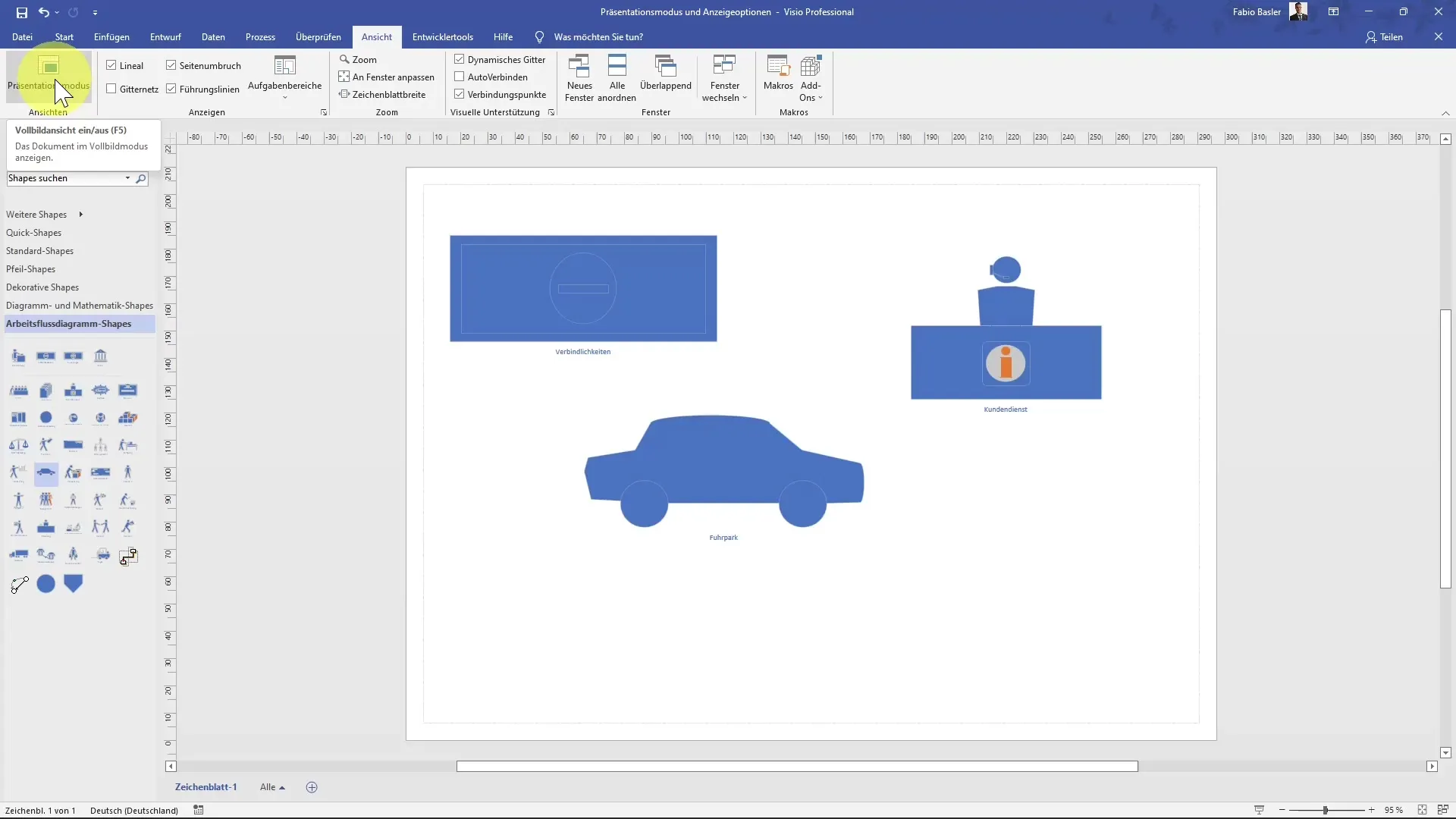This screenshot has width=1456, height=819.
Task: Open the Überprüfen tab
Action: click(x=318, y=37)
